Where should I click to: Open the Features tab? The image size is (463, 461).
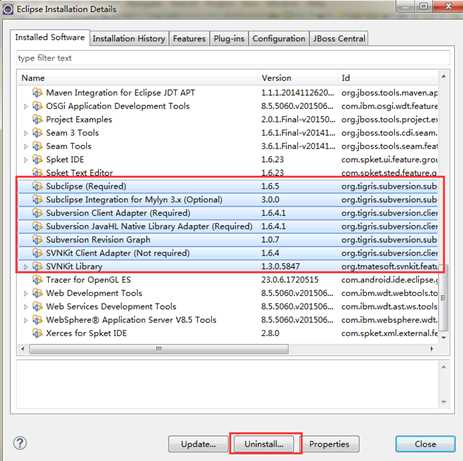(189, 39)
